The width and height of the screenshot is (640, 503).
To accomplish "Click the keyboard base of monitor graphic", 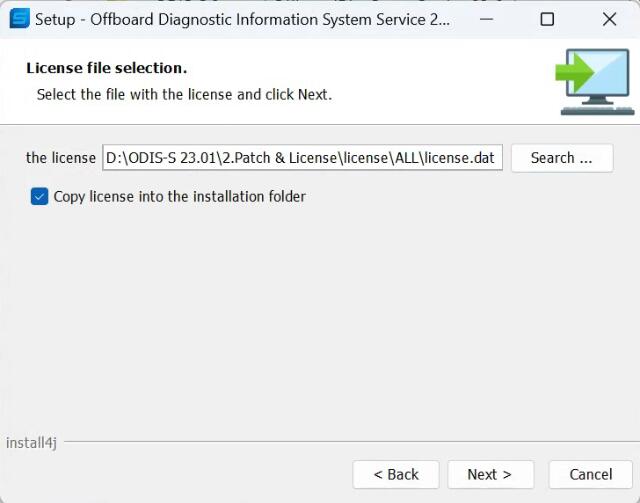I will pyautogui.click(x=598, y=111).
